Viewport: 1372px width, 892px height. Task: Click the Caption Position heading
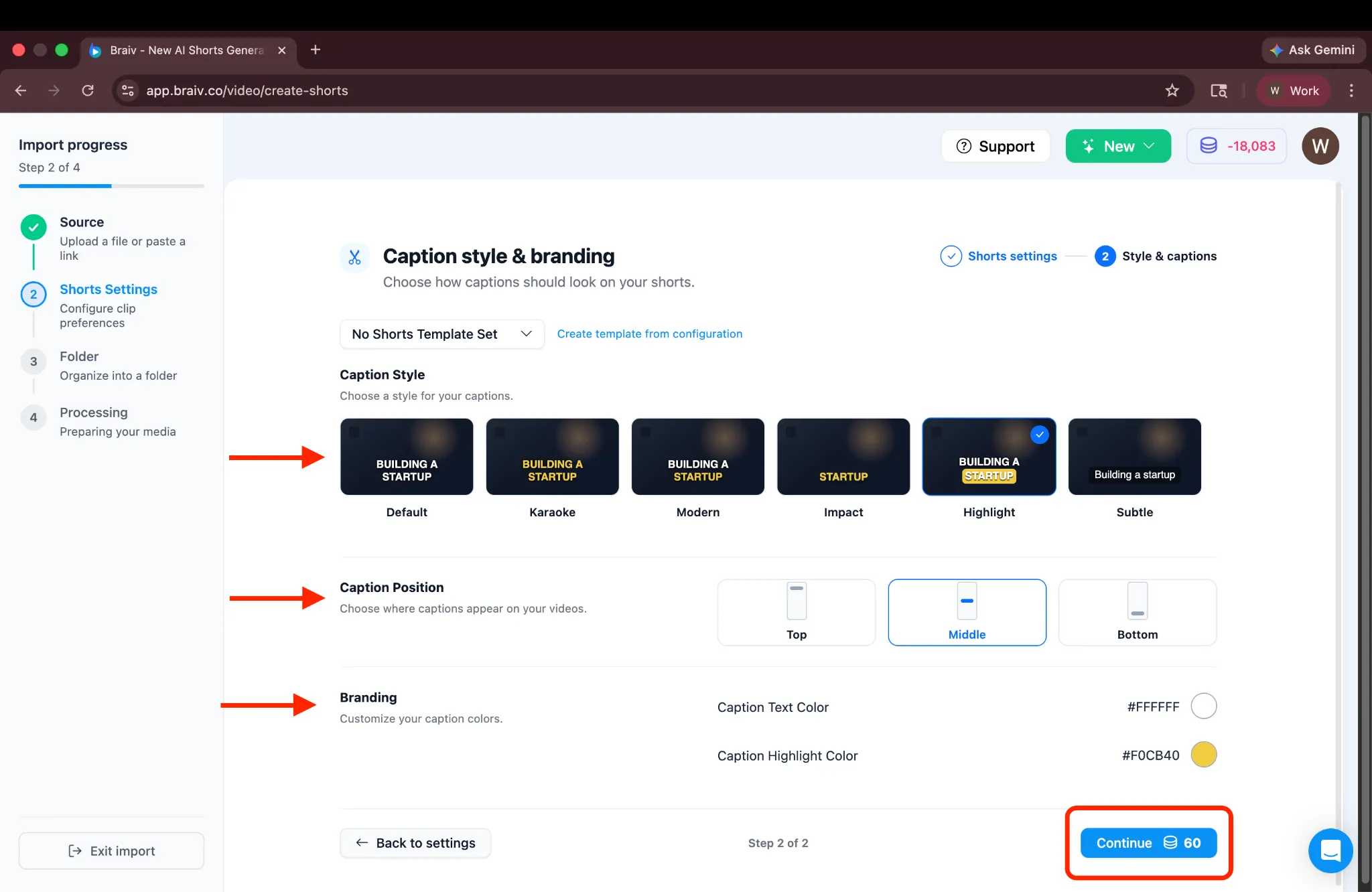391,587
